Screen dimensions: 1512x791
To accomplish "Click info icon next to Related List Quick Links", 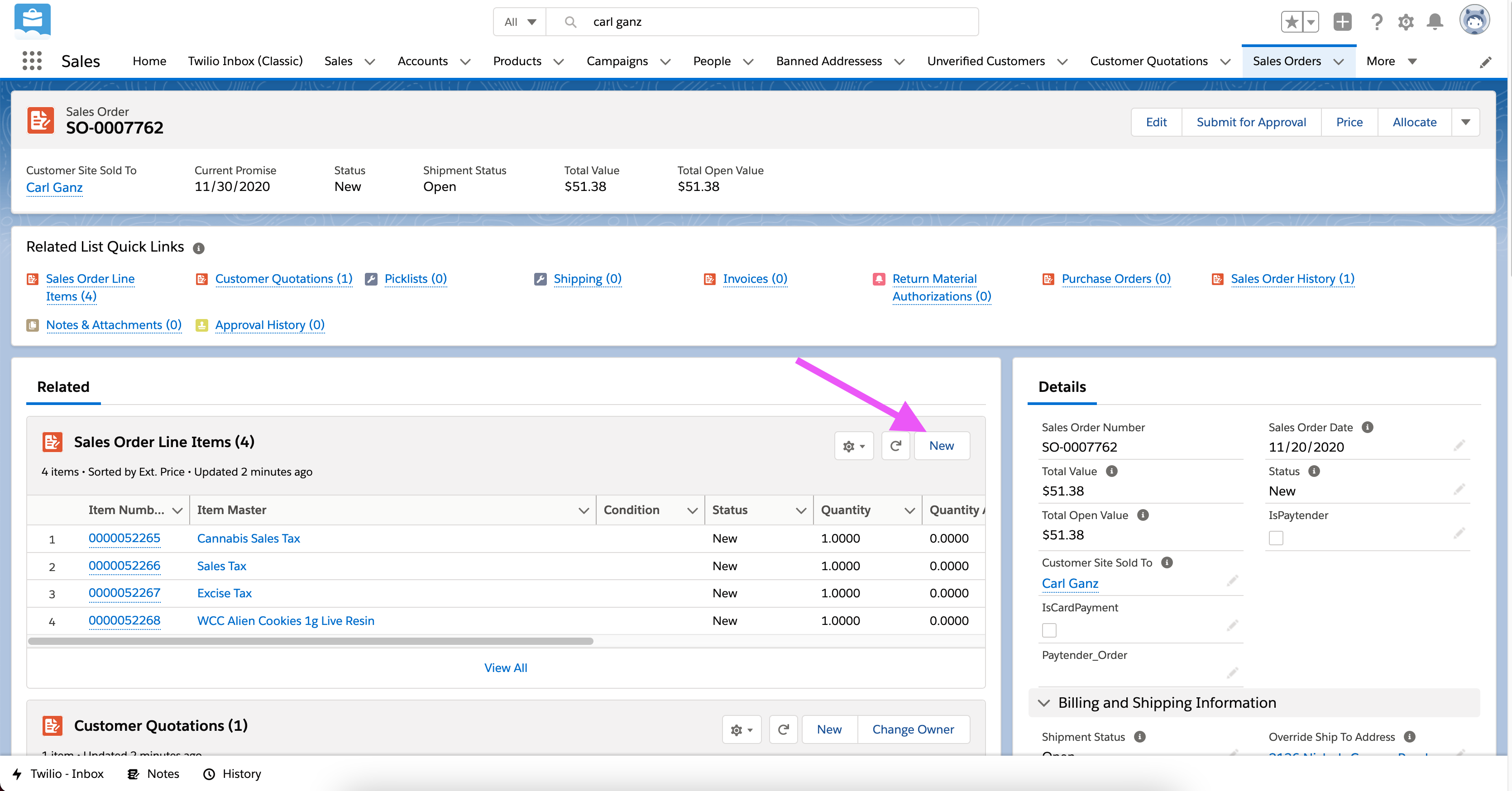I will point(198,248).
